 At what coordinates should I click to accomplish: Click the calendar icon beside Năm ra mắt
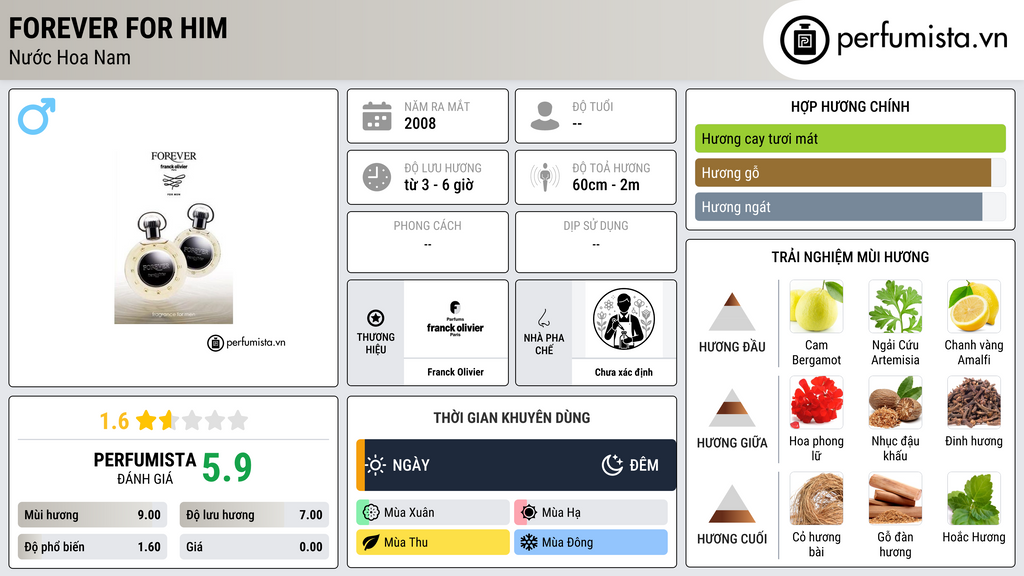tap(377, 116)
